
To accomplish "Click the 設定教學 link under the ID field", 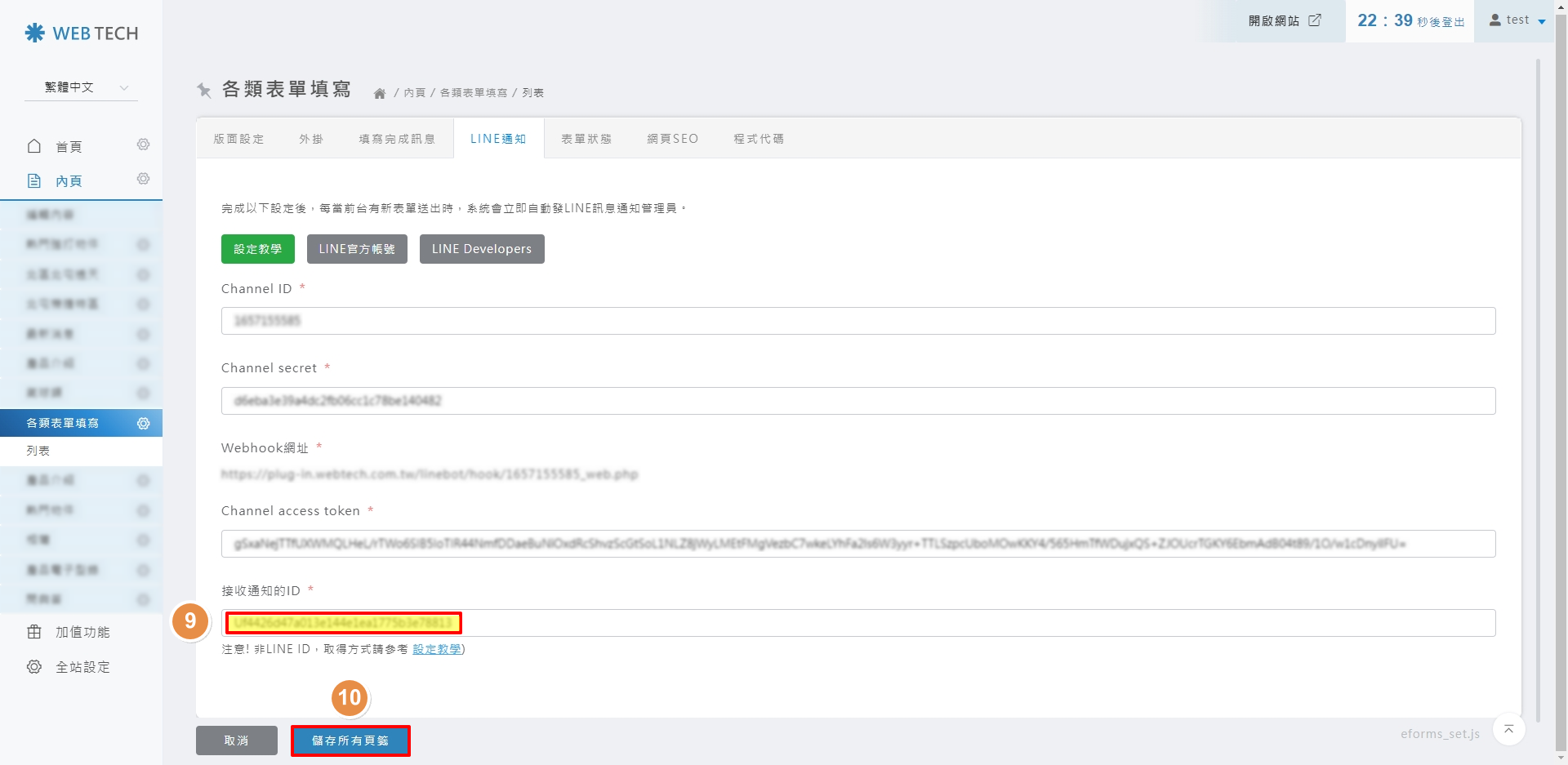I will tap(436, 649).
